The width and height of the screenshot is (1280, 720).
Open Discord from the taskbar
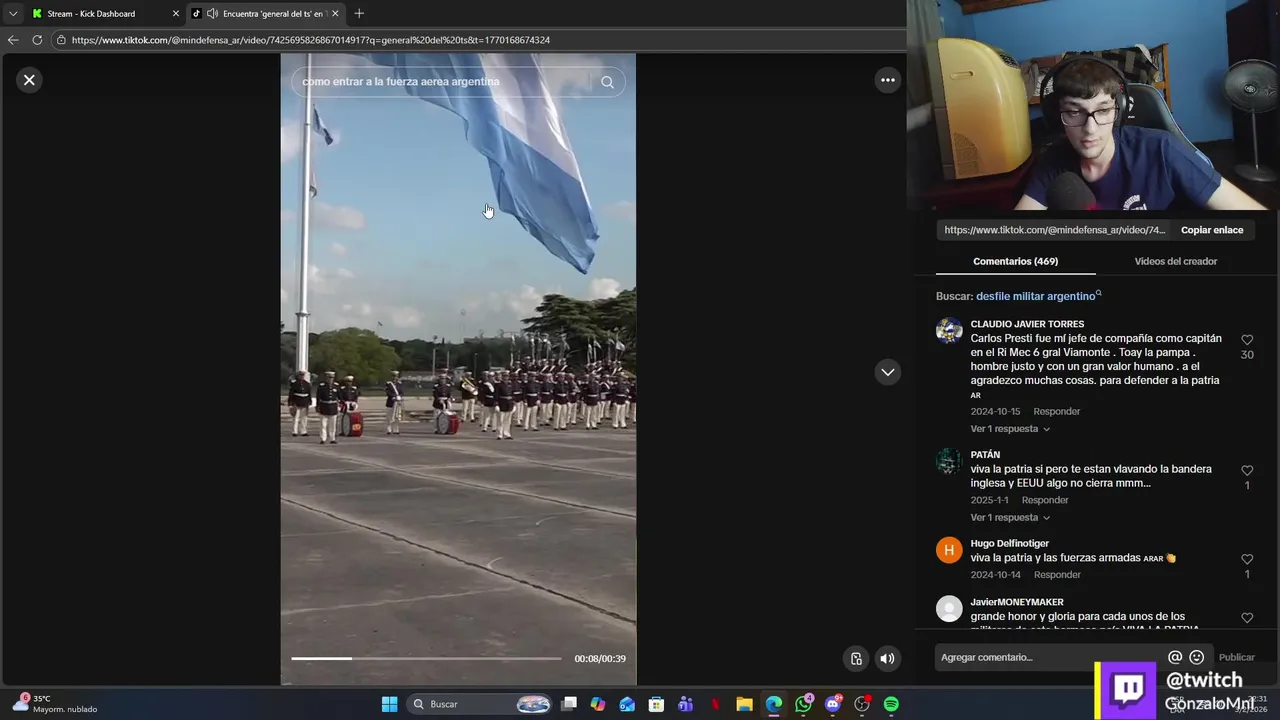(x=832, y=704)
